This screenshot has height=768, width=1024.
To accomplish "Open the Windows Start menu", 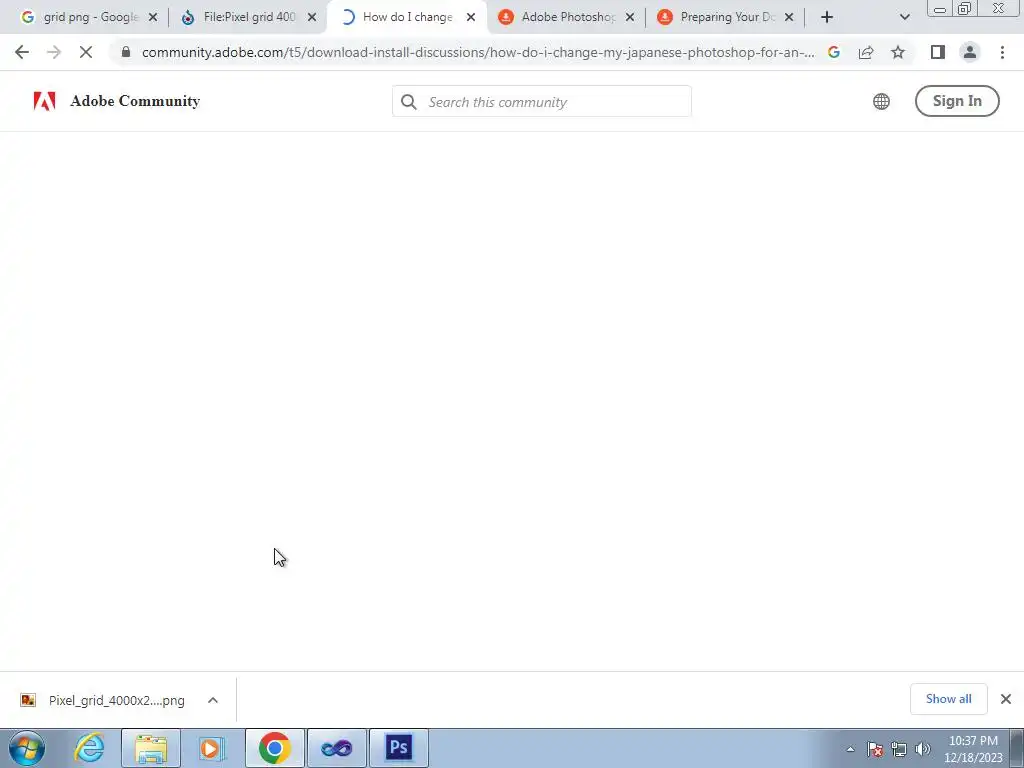I will [x=27, y=748].
